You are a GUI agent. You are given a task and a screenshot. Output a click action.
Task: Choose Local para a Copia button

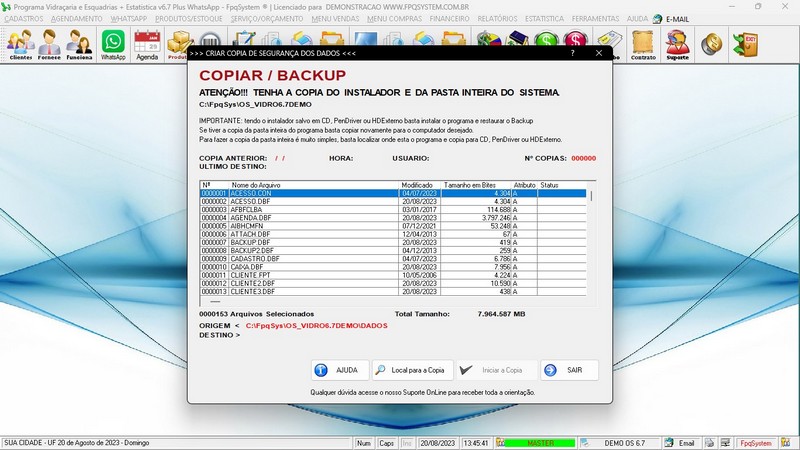pyautogui.click(x=413, y=370)
